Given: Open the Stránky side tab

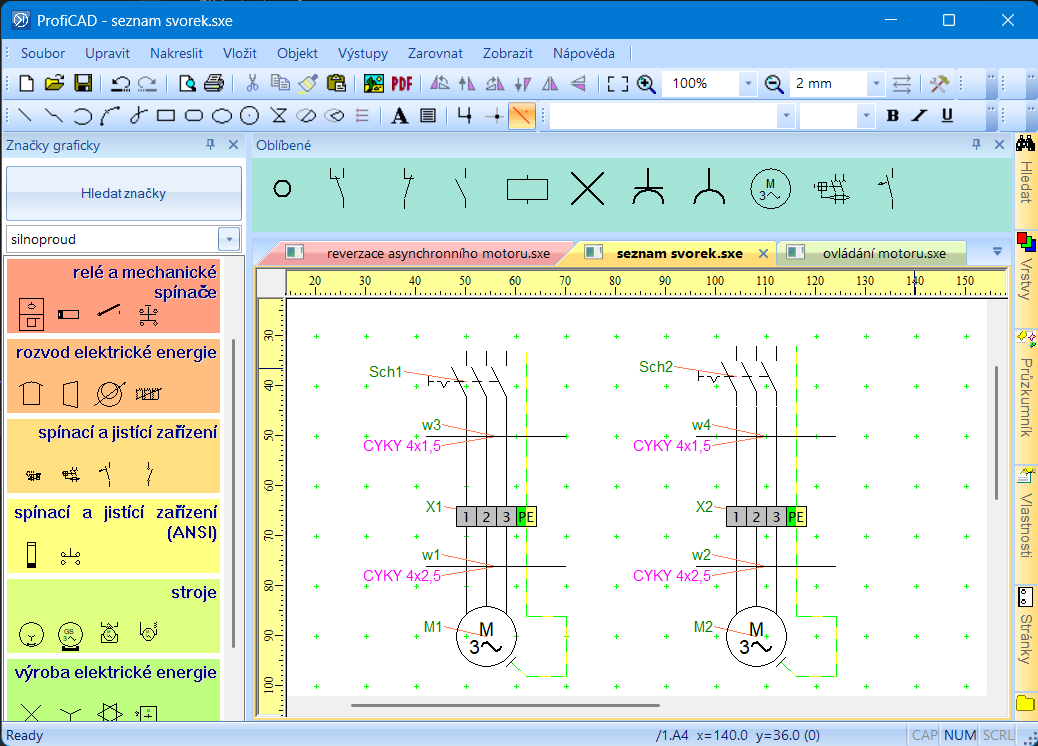Looking at the screenshot, I should pos(1025,626).
